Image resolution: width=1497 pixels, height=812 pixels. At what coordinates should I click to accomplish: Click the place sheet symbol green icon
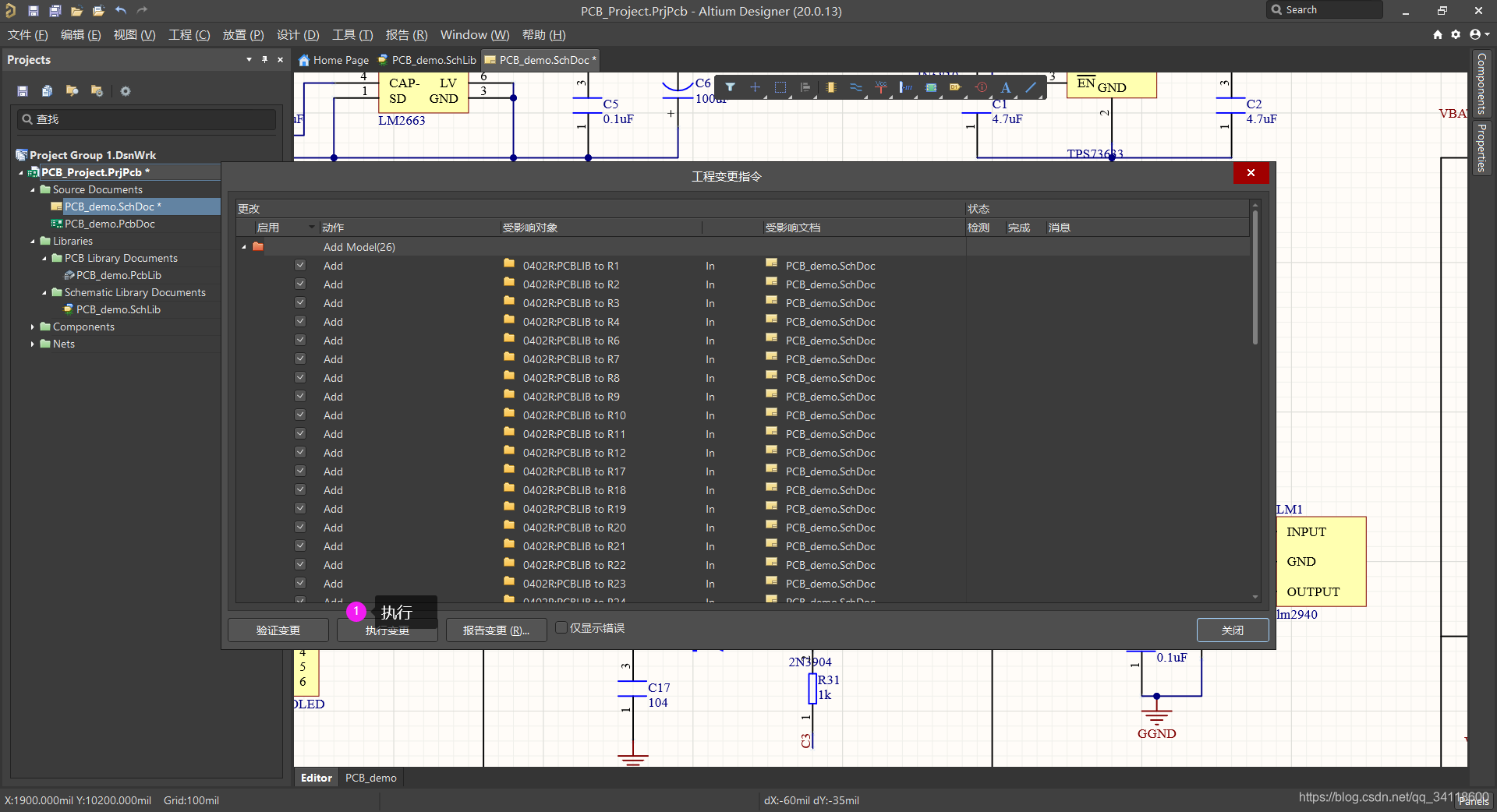click(x=931, y=87)
